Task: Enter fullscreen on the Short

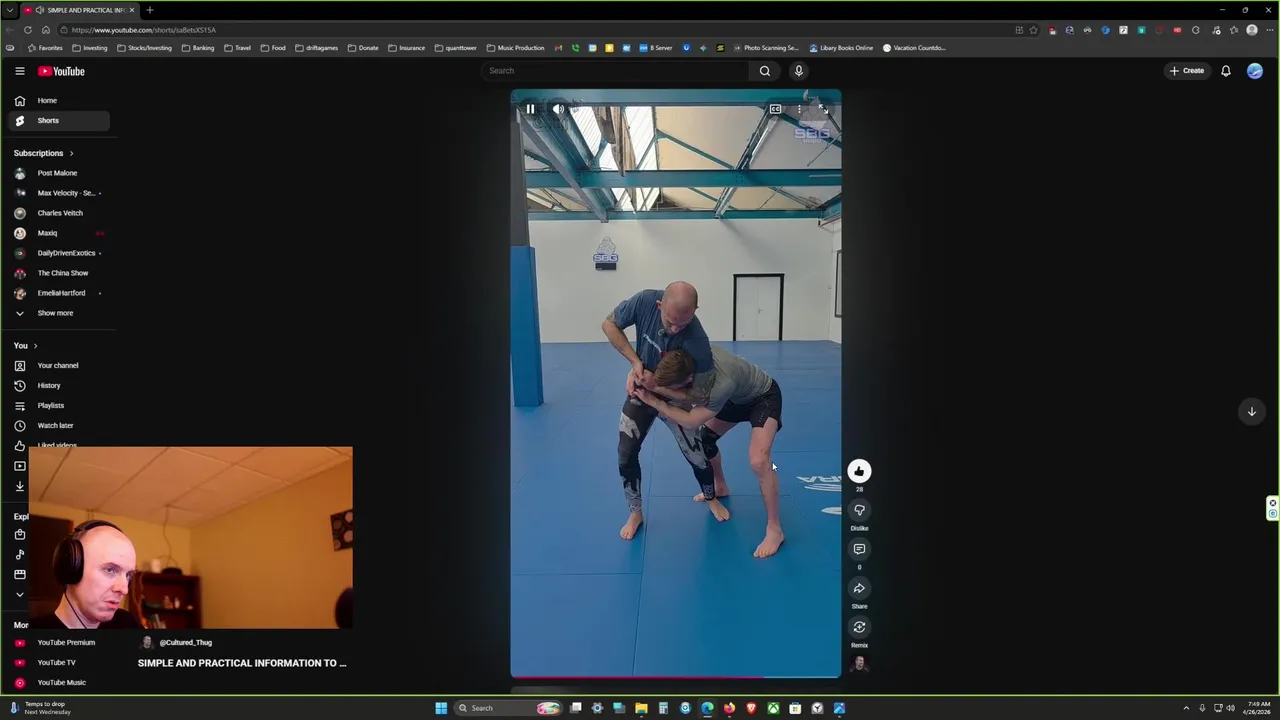Action: pos(822,109)
